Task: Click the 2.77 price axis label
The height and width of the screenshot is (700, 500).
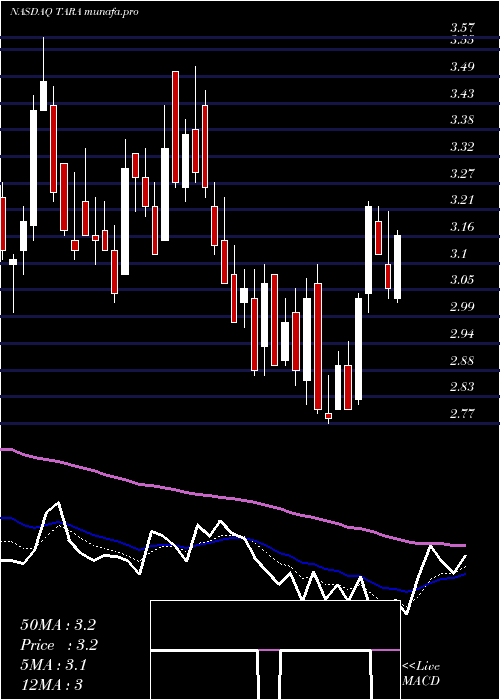Action: (x=462, y=413)
